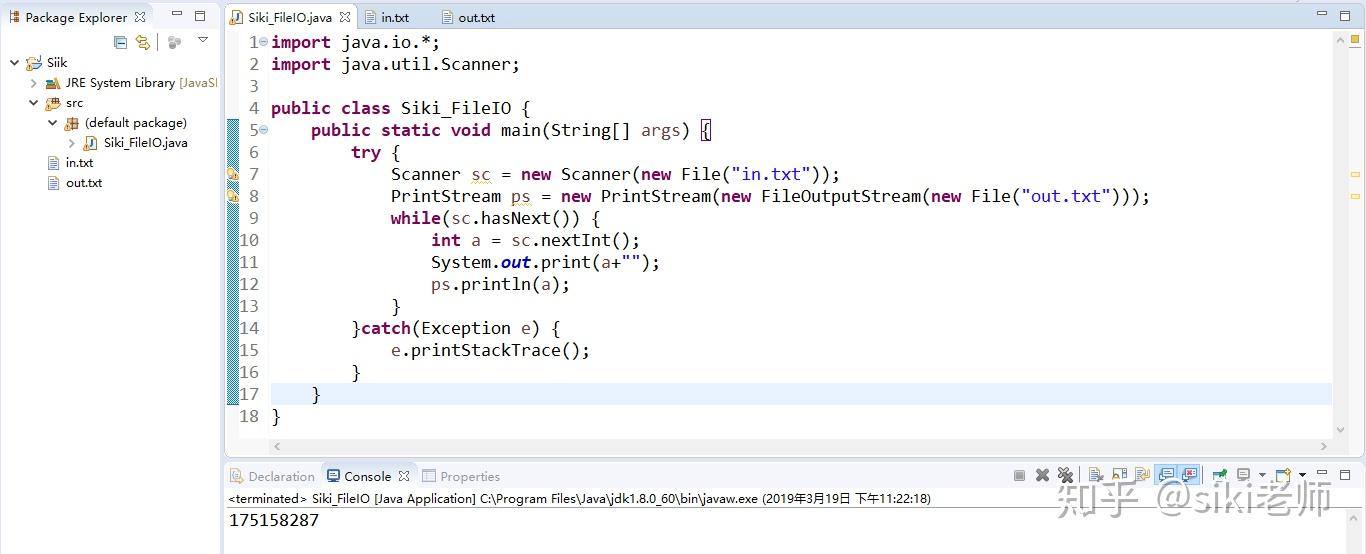Click the warning marker on line 8
The image size is (1366, 554).
[233, 196]
